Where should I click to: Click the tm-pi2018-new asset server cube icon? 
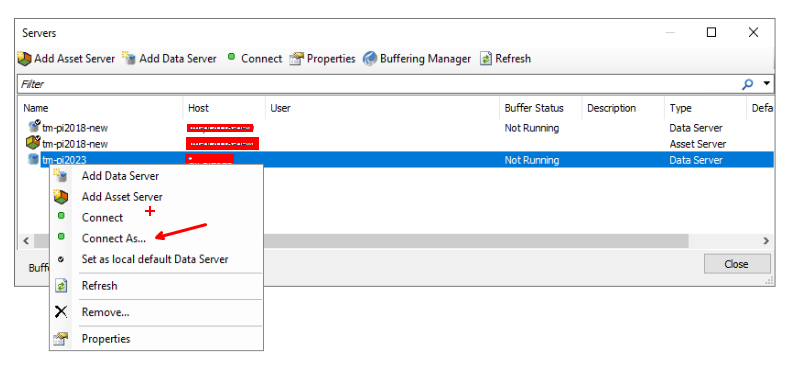[x=33, y=142]
